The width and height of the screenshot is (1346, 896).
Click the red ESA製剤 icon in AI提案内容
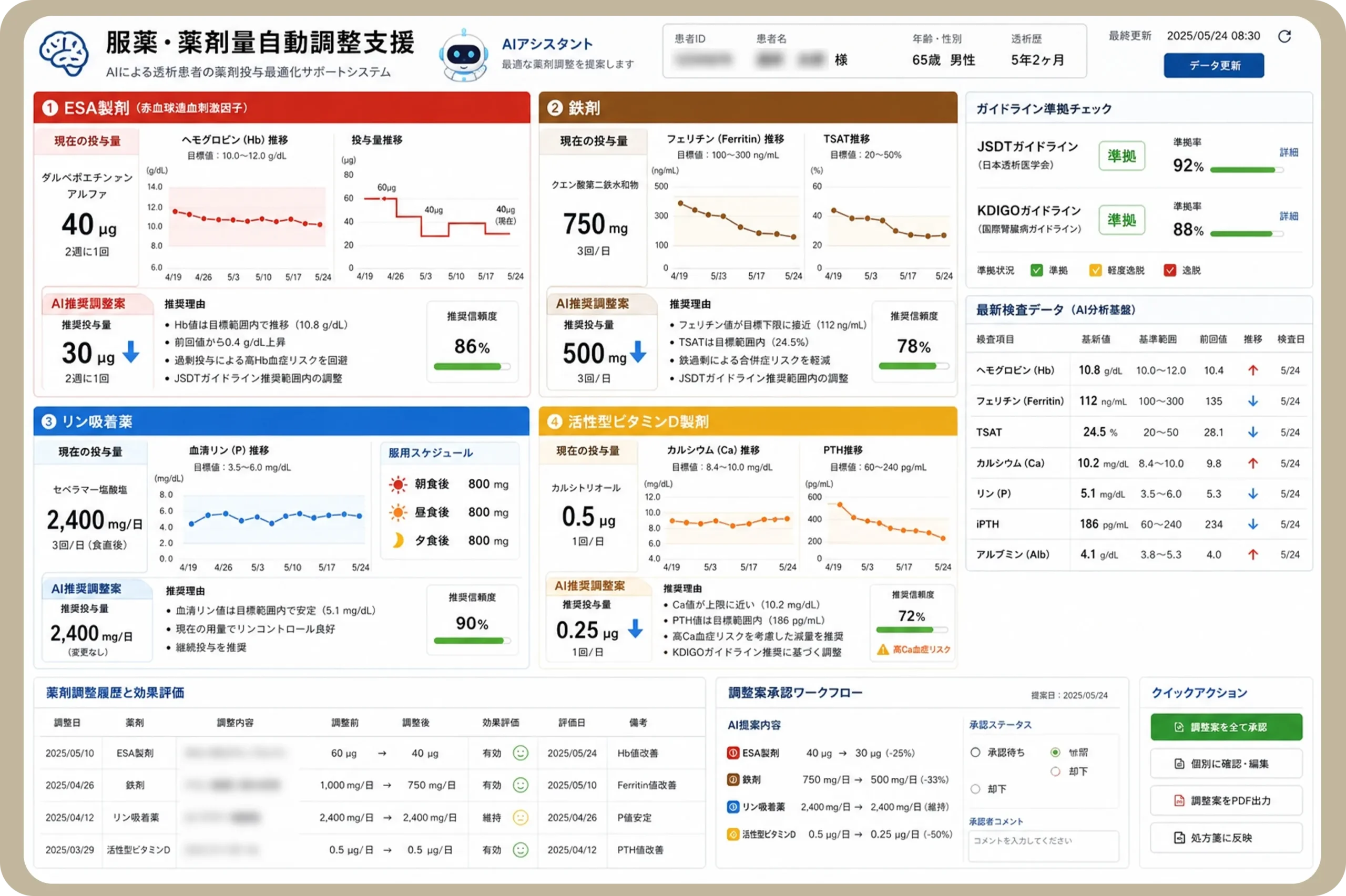coord(733,753)
